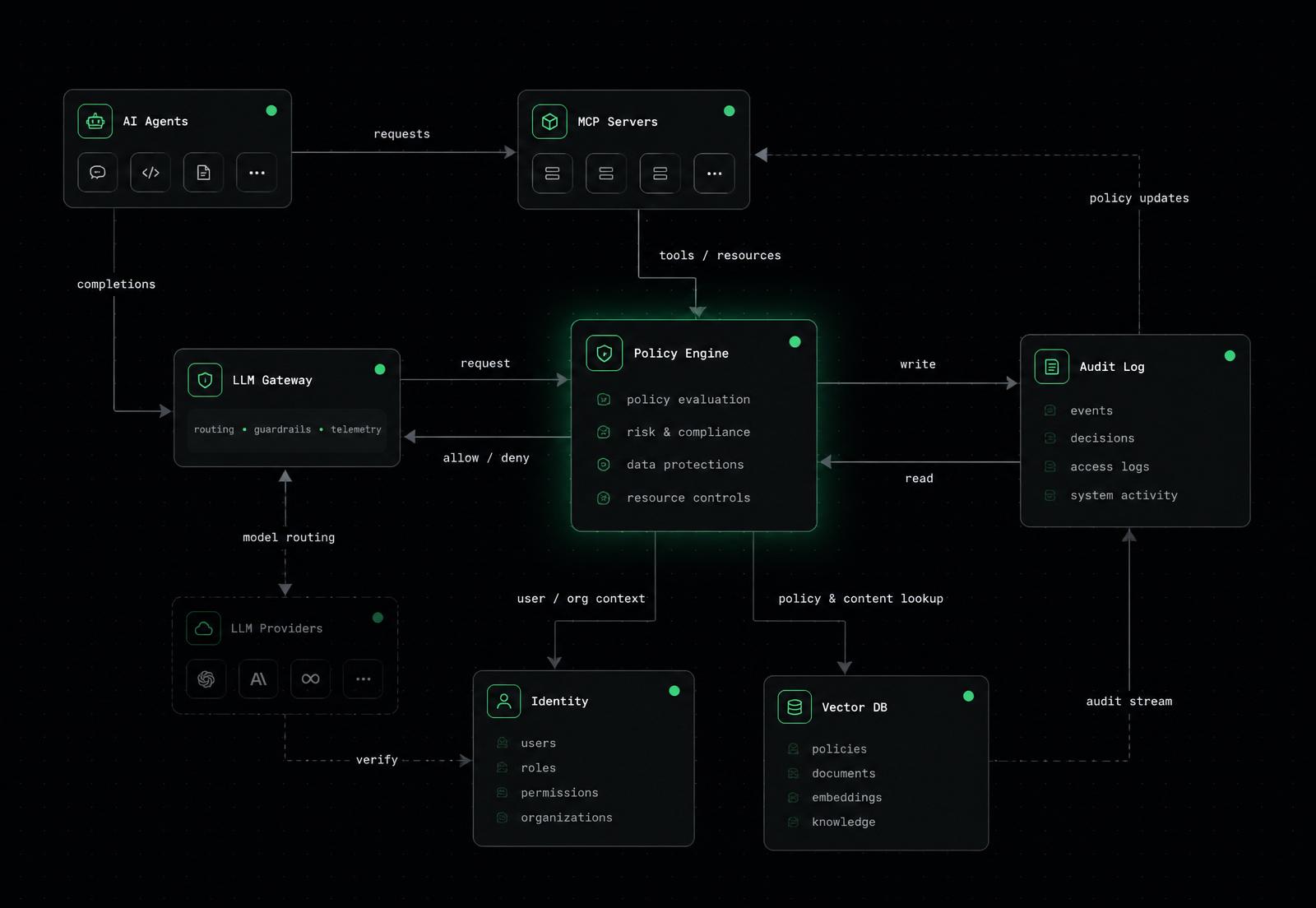Select the document icon in AI Agents
The image size is (1316, 908).
[203, 173]
